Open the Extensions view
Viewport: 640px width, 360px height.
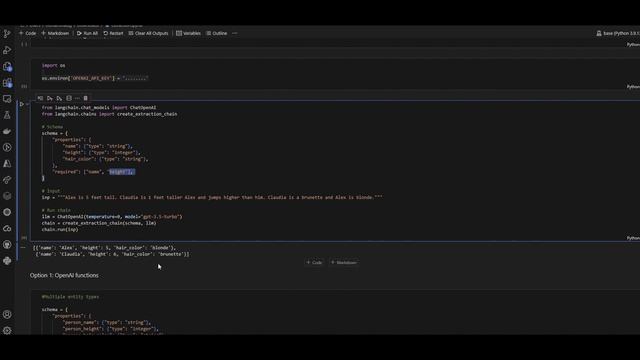point(7,83)
